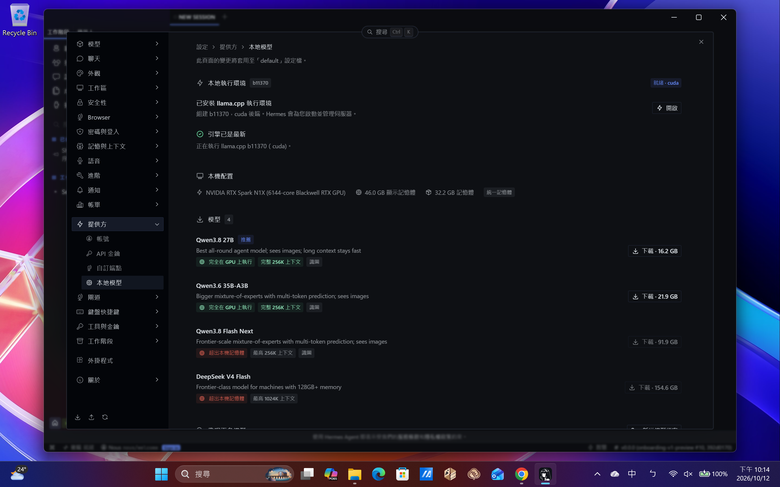This screenshot has height=487, width=780.
Task: Open the Windows Start menu
Action: [x=161, y=474]
